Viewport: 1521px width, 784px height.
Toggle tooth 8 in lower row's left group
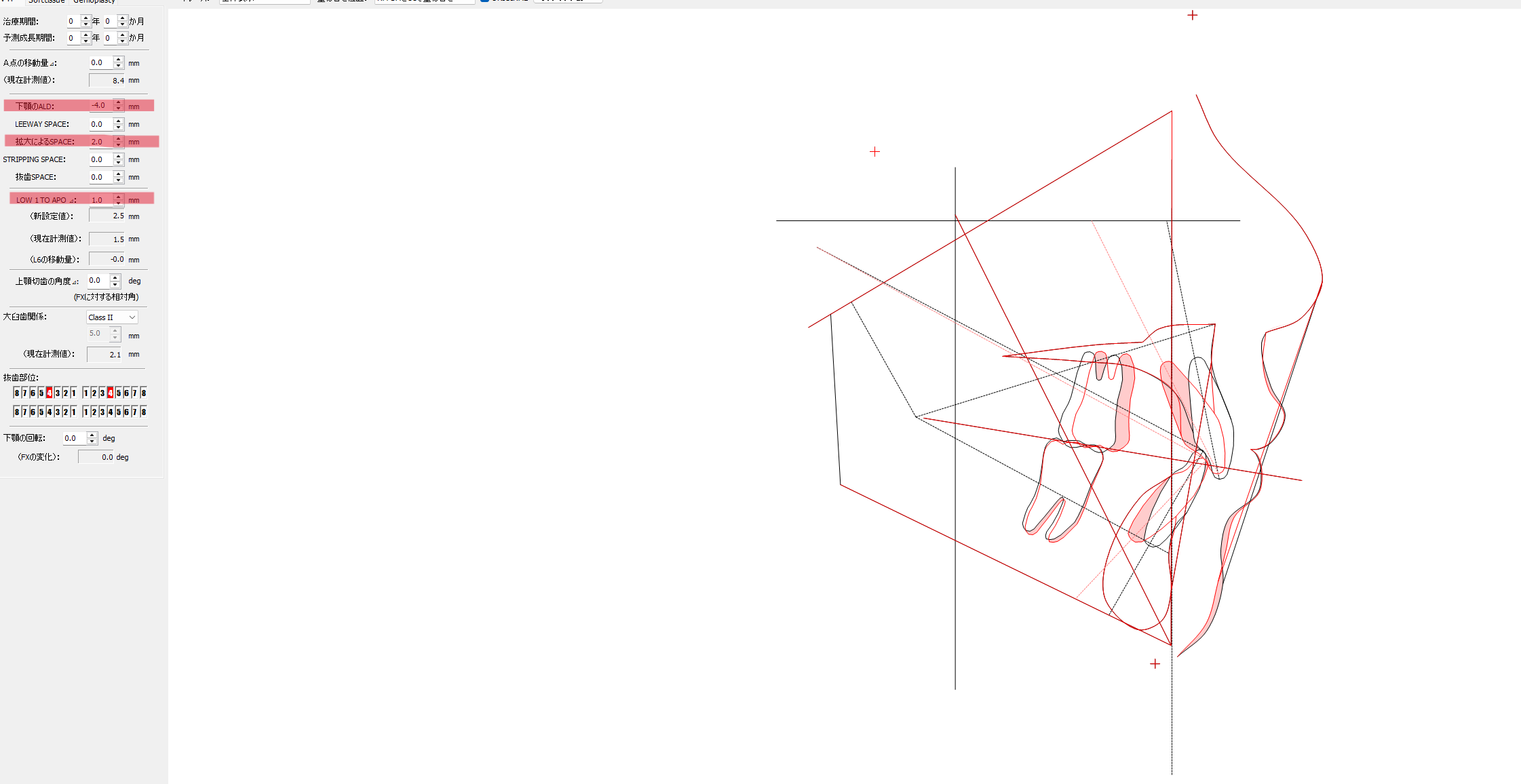point(17,412)
